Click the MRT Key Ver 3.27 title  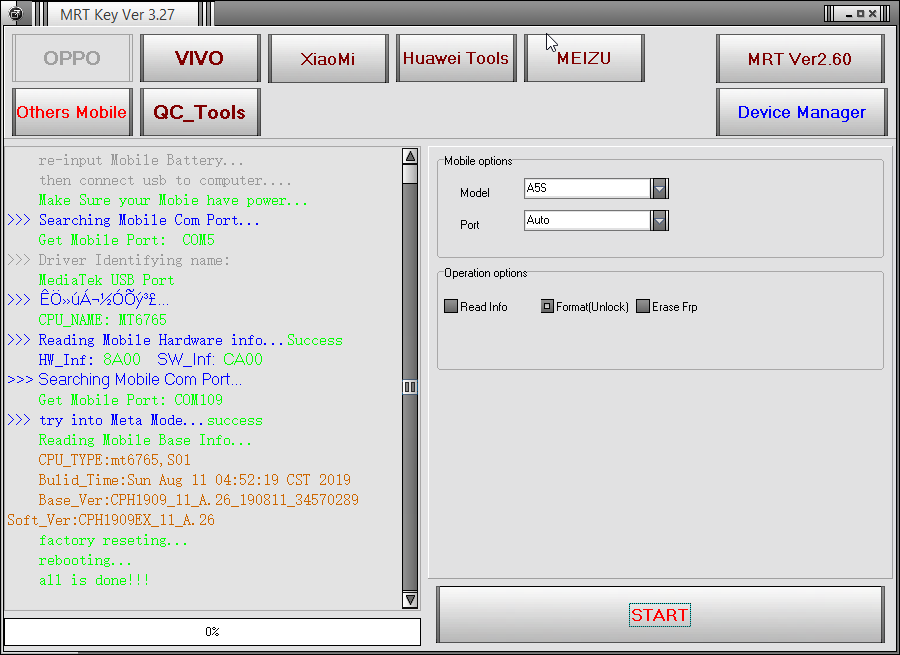(x=118, y=14)
